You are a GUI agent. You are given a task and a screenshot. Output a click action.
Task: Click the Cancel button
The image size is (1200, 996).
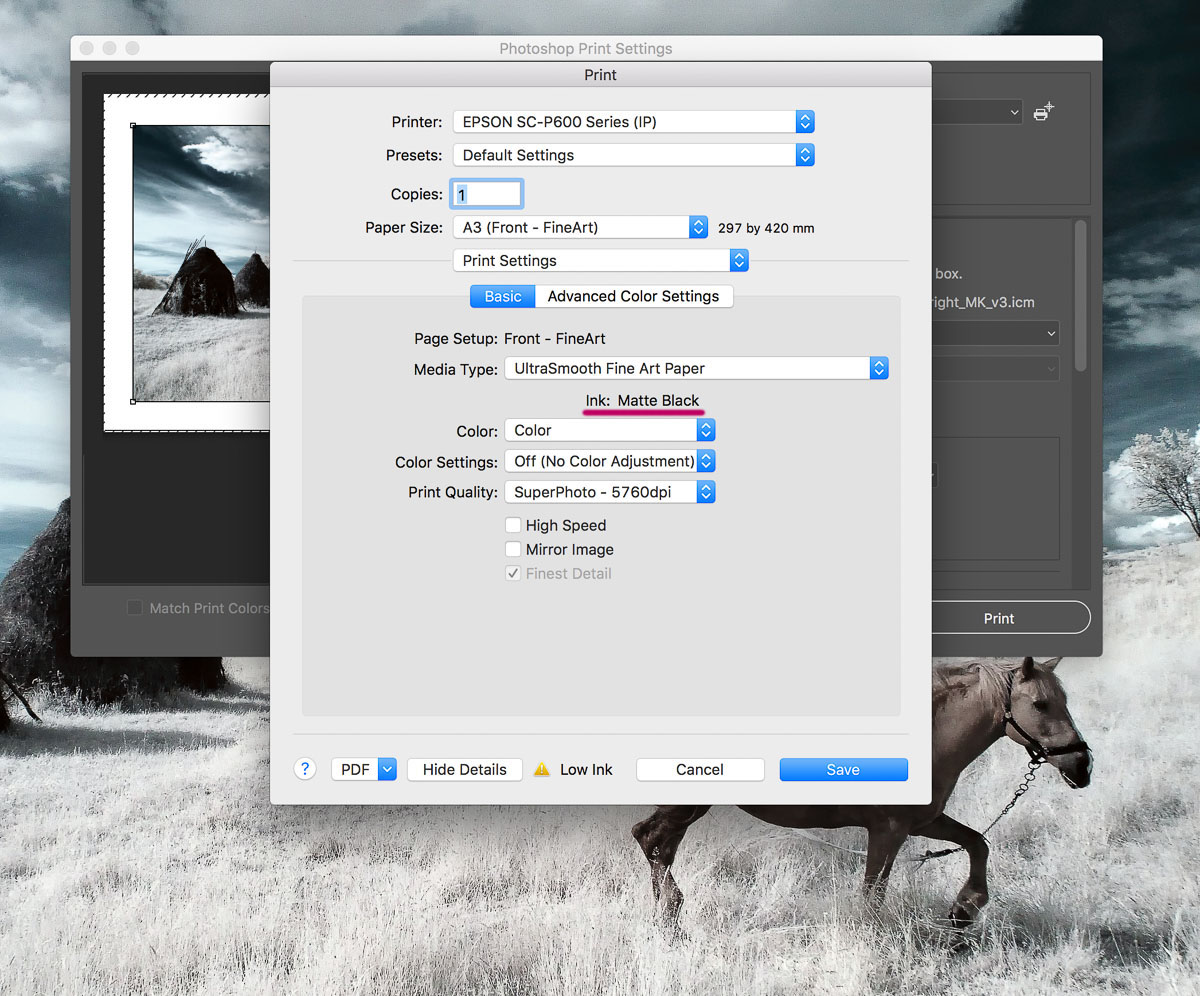[699, 769]
